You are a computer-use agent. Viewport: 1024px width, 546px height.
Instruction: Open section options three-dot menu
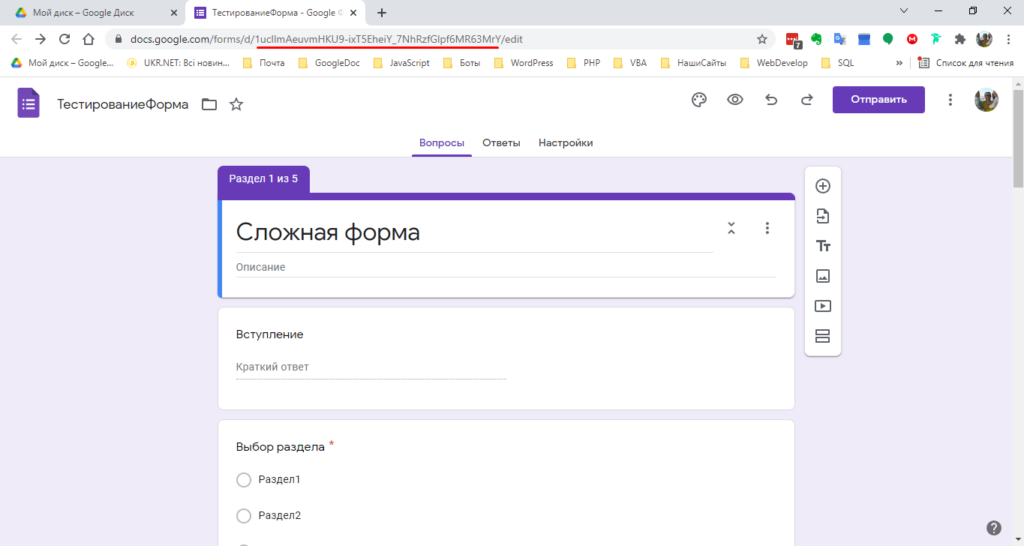click(x=767, y=228)
